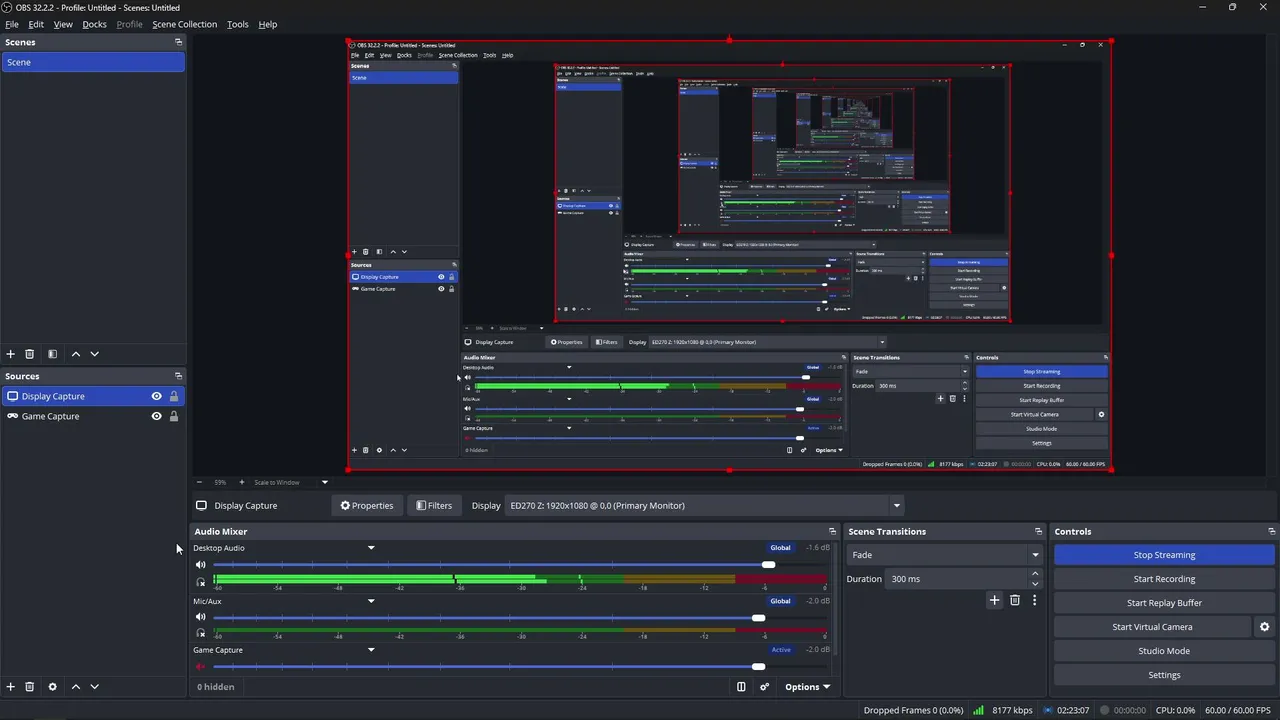
Task: Open Virtual Camera configuration gear
Action: pos(1264,627)
